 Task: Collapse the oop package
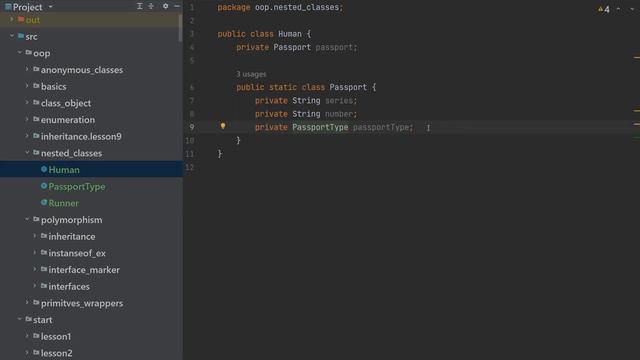[x=19, y=53]
